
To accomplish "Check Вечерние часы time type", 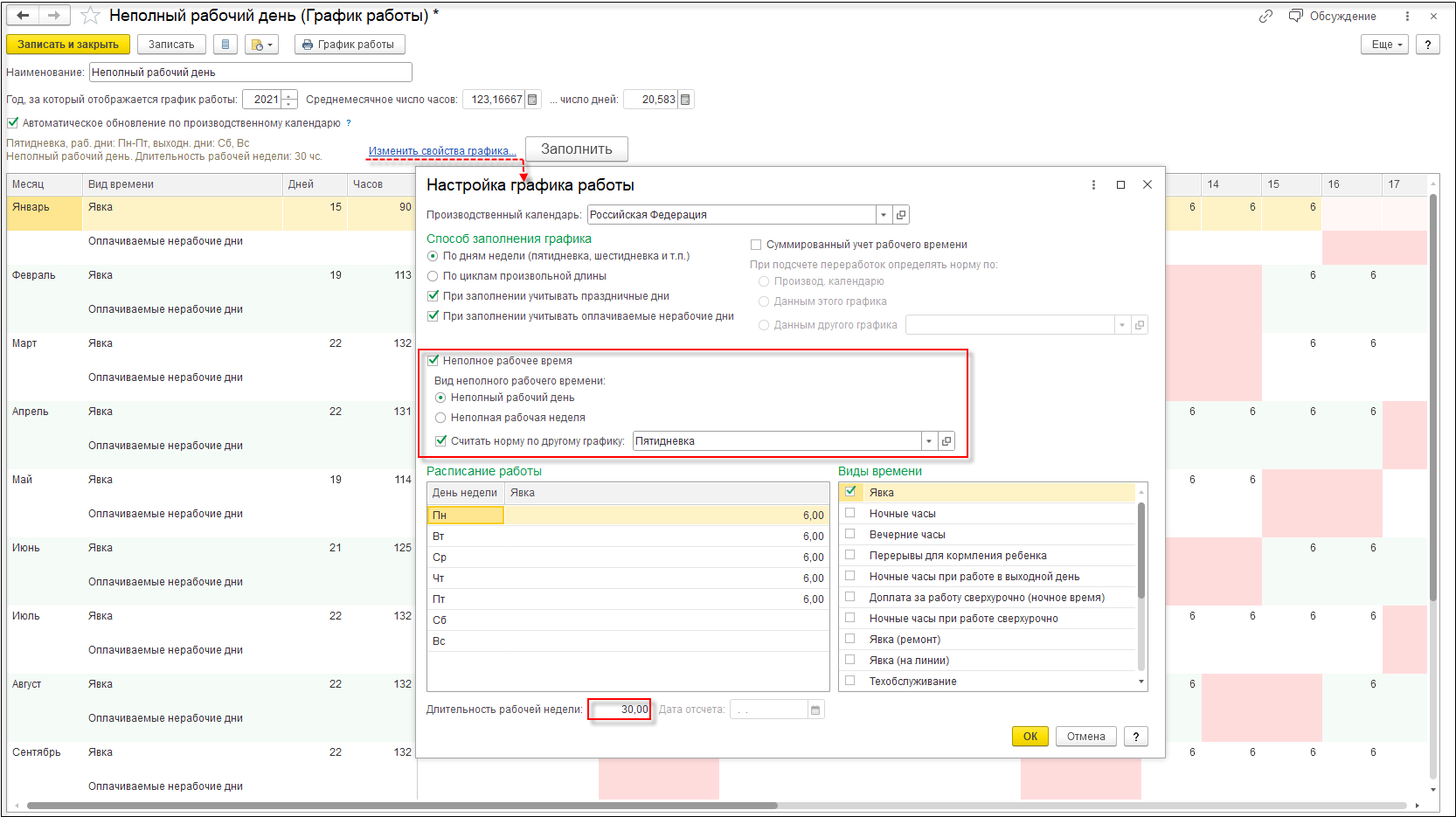I will (x=849, y=534).
